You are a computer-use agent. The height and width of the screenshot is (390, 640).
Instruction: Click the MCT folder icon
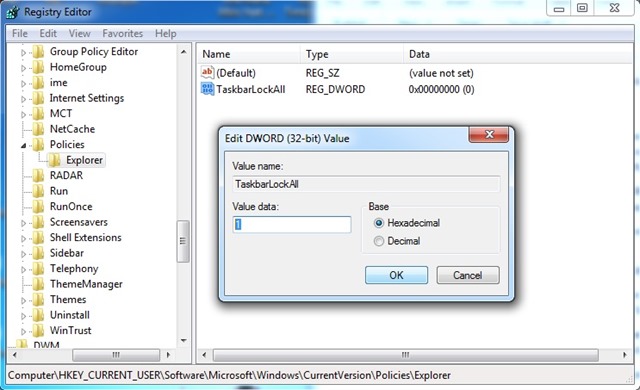click(38, 114)
